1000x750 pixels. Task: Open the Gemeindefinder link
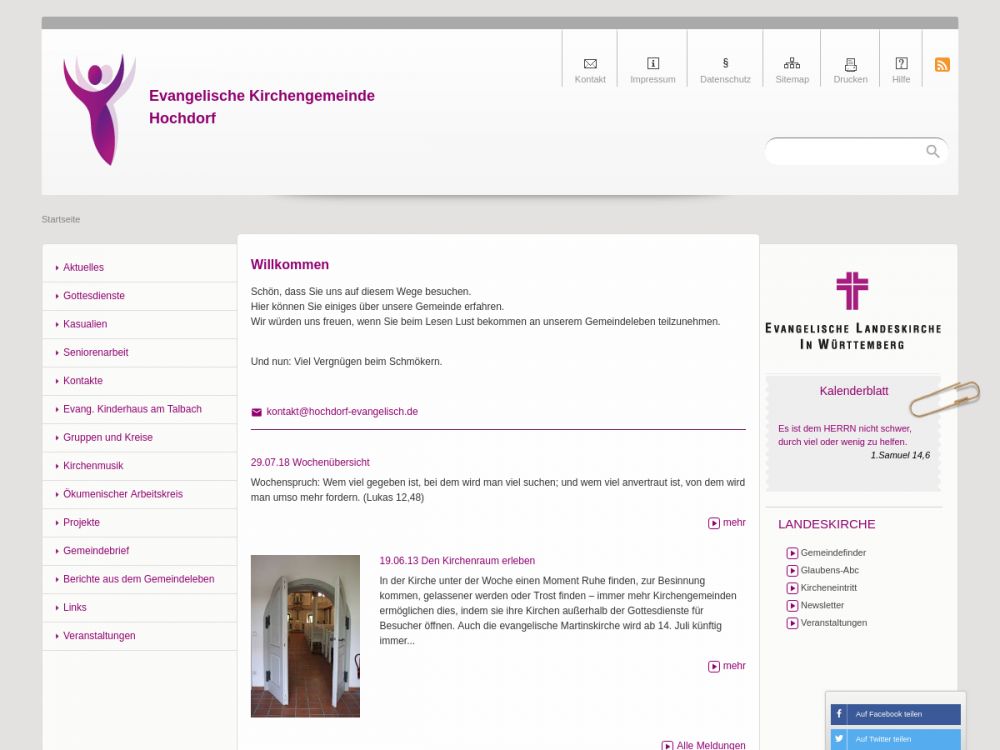[832, 553]
